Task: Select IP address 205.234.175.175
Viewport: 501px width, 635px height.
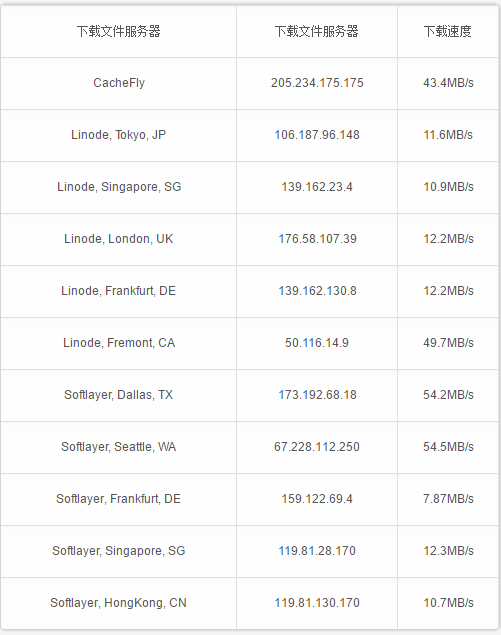Action: click(317, 83)
